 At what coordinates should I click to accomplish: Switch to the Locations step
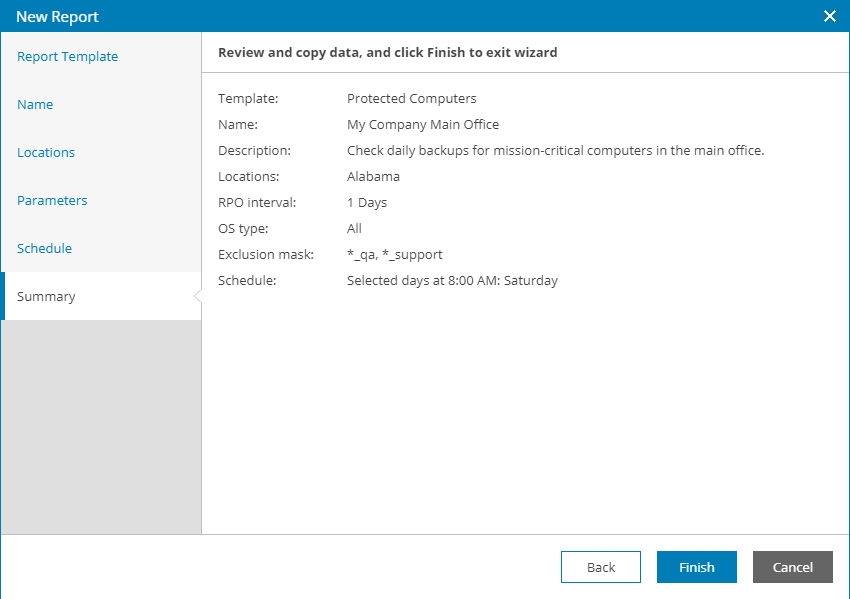pyautogui.click(x=46, y=153)
